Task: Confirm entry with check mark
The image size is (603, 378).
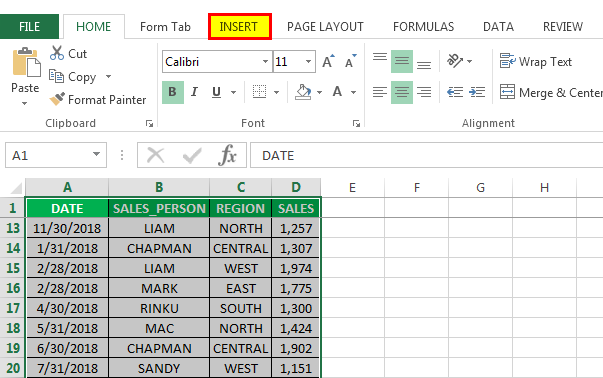Action: click(192, 155)
